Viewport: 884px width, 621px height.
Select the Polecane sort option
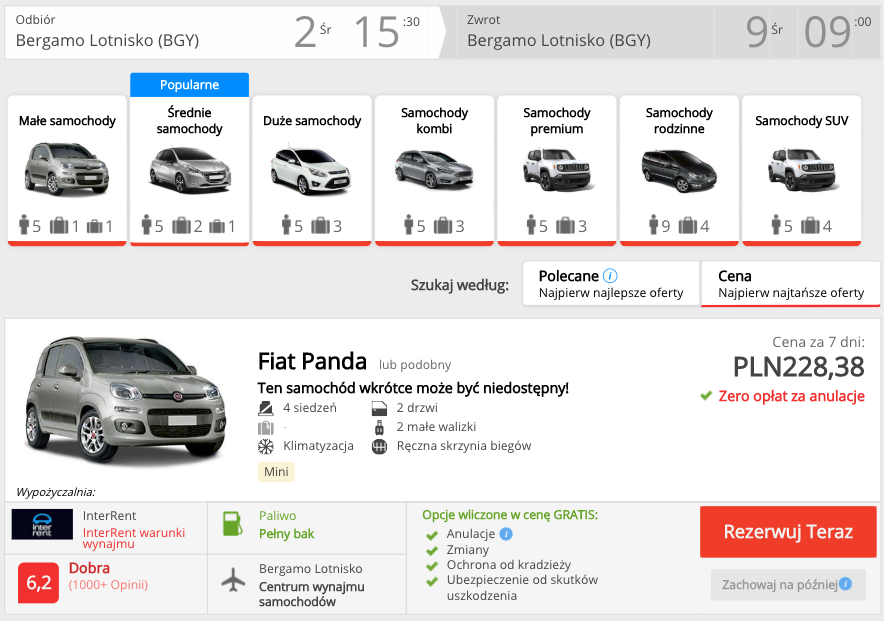(610, 283)
